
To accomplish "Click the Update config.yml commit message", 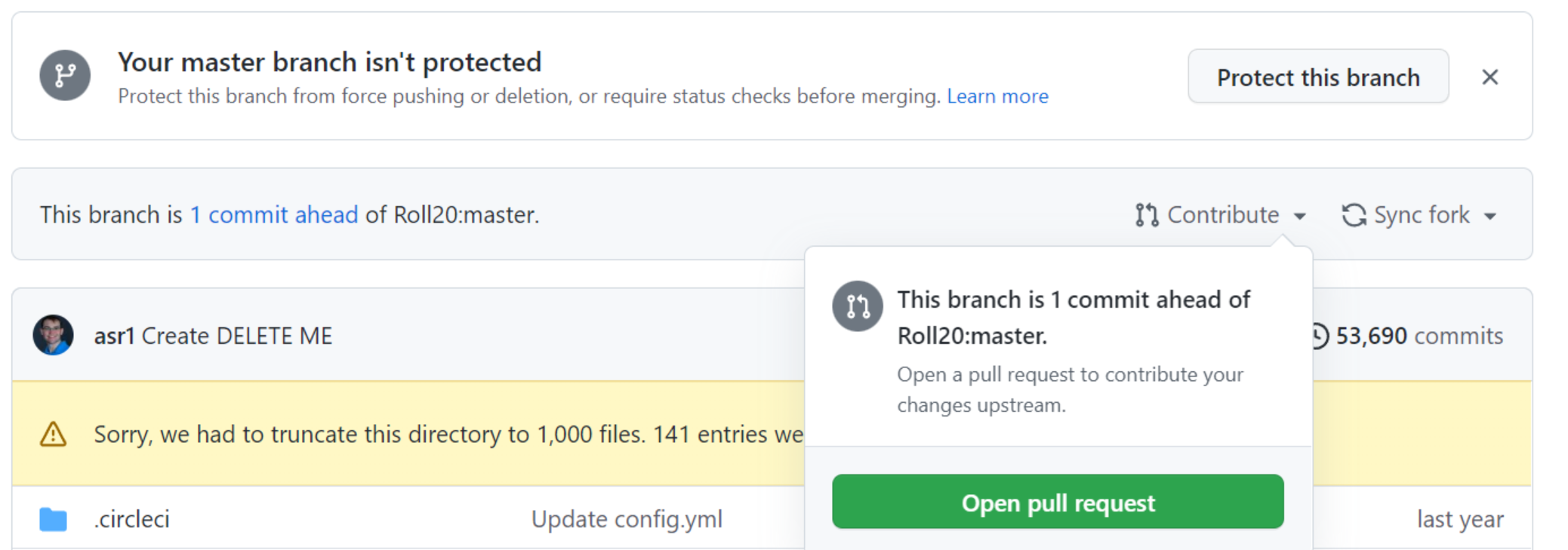I will click(627, 518).
